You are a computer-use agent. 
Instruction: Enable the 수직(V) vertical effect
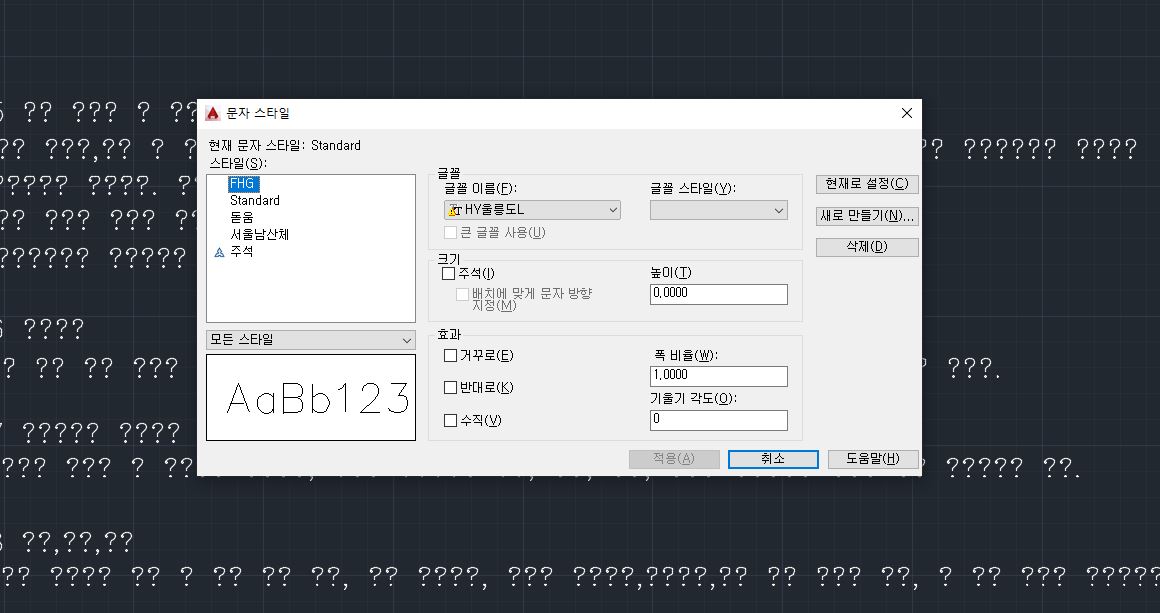pos(450,420)
